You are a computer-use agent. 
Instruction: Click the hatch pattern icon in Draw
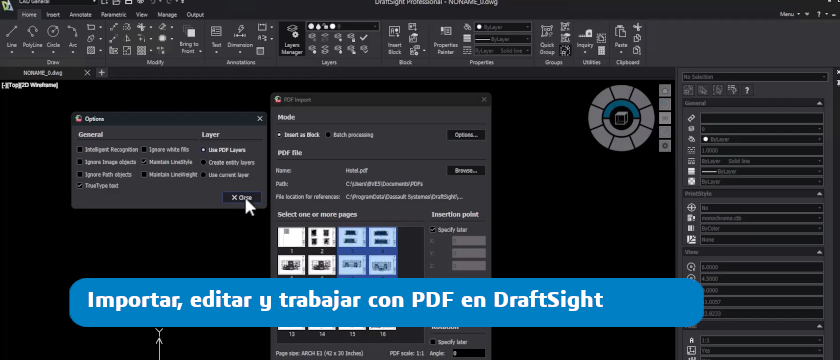coord(91,50)
